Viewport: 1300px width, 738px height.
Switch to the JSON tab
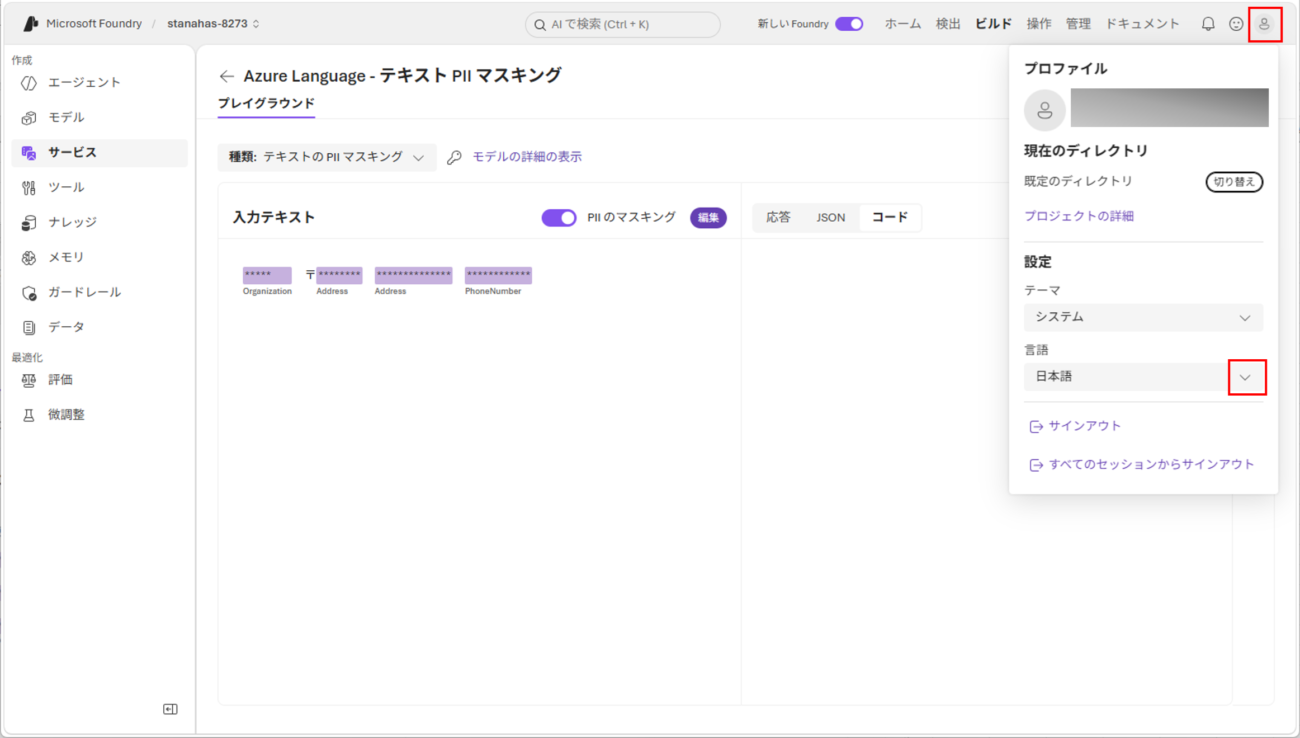tap(830, 217)
